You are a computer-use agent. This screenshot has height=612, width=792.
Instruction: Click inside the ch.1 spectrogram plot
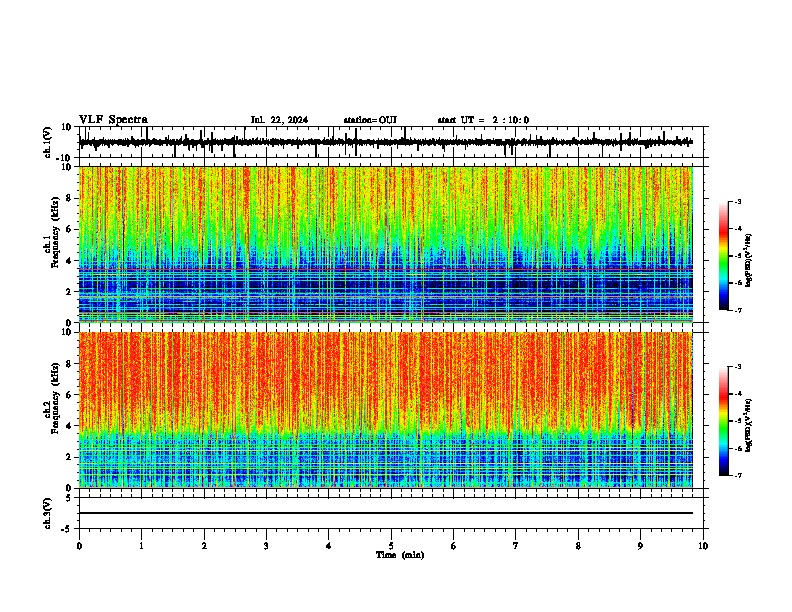pyautogui.click(x=385, y=244)
